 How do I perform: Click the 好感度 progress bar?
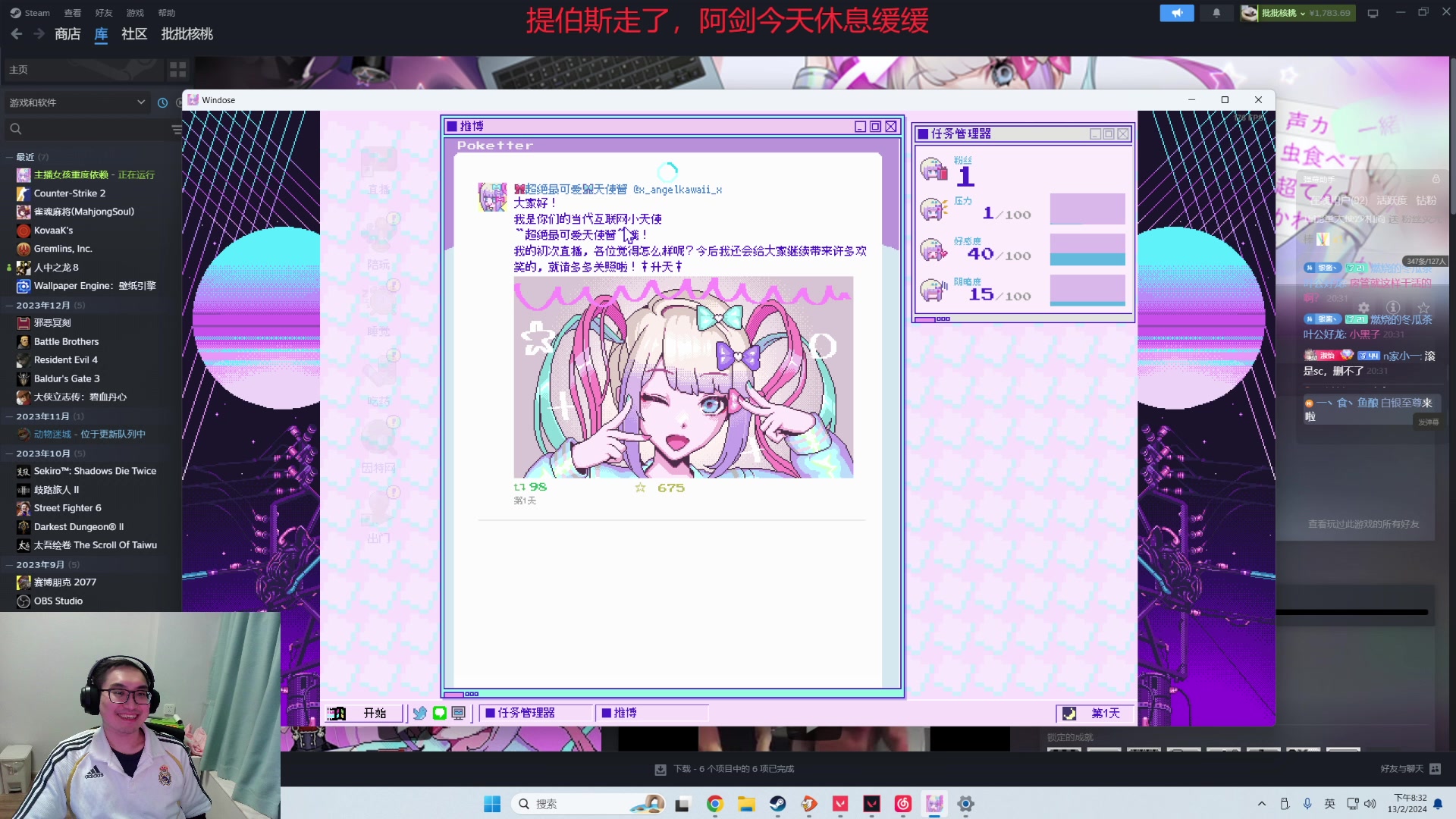pyautogui.click(x=1087, y=249)
